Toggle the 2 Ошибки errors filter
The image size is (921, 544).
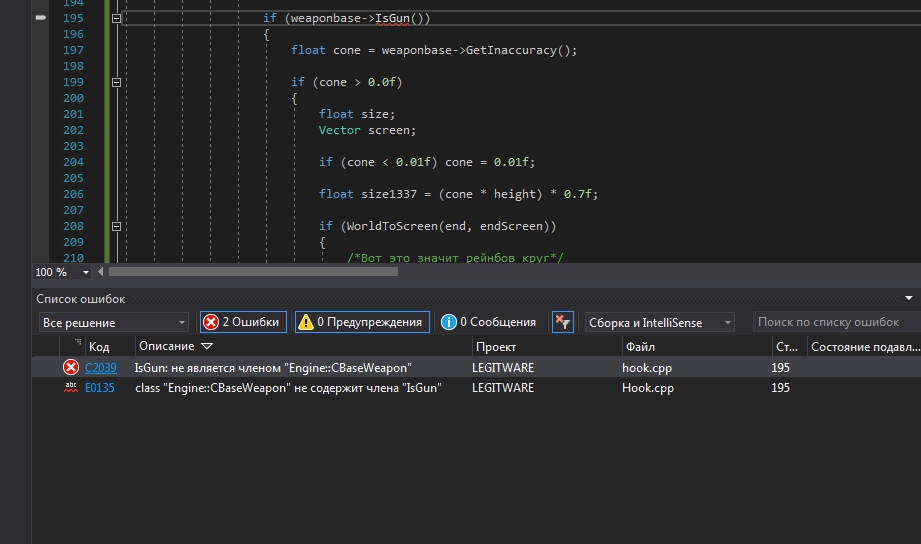pyautogui.click(x=243, y=322)
